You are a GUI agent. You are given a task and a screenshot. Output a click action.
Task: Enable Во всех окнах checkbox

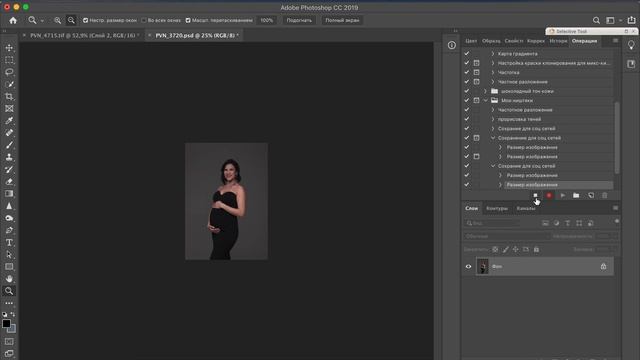coord(144,20)
